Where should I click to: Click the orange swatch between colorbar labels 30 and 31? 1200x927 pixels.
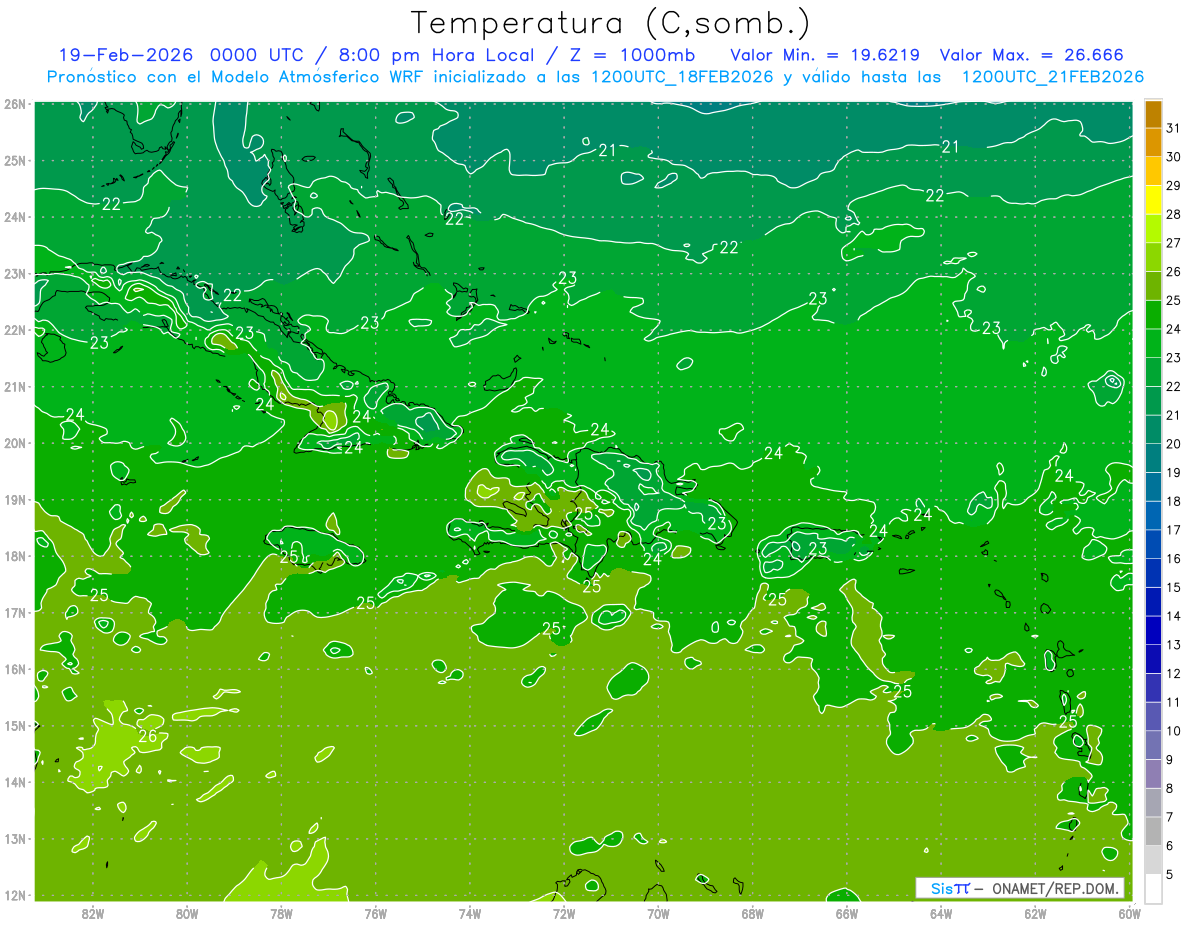1153,142
